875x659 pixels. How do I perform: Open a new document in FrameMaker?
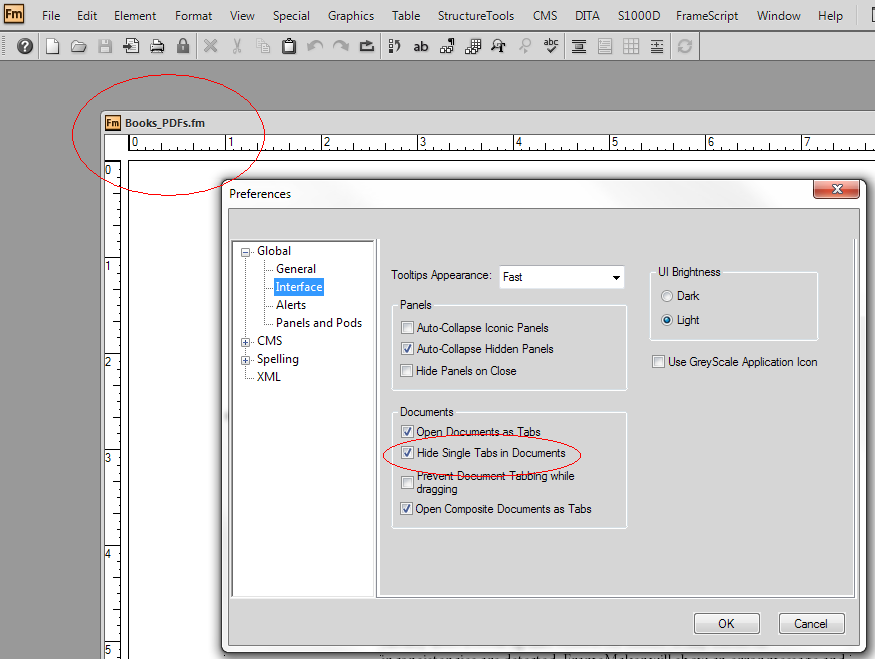coord(52,45)
